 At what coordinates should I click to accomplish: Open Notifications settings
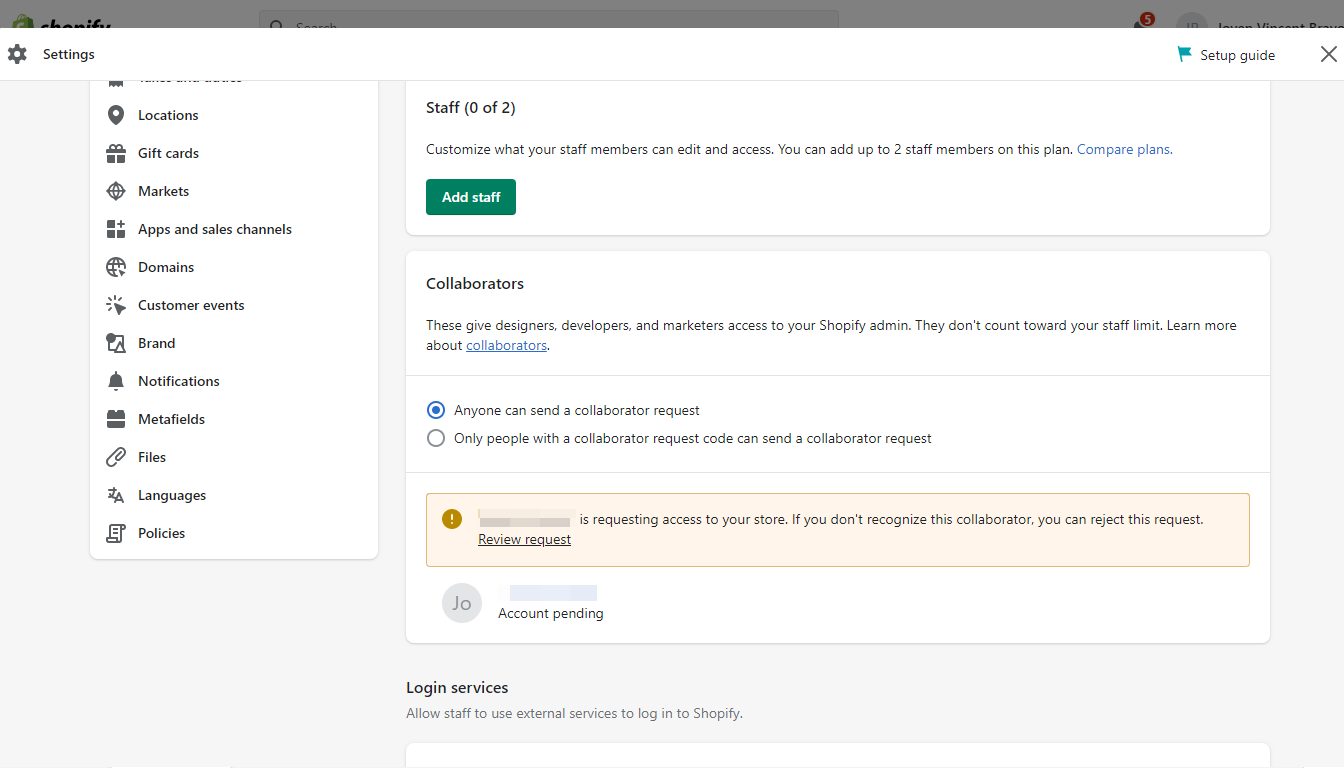tap(179, 380)
